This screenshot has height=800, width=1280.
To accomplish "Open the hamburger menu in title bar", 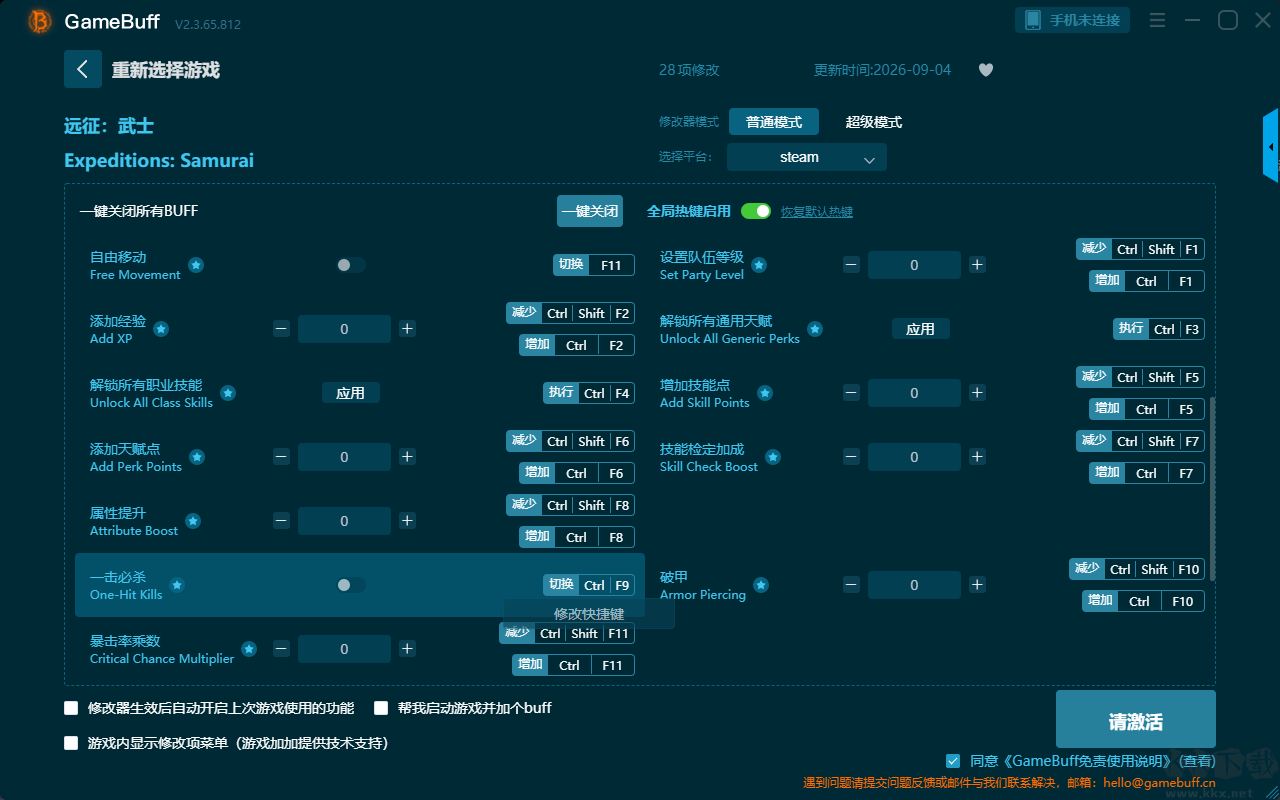I will pyautogui.click(x=1157, y=20).
